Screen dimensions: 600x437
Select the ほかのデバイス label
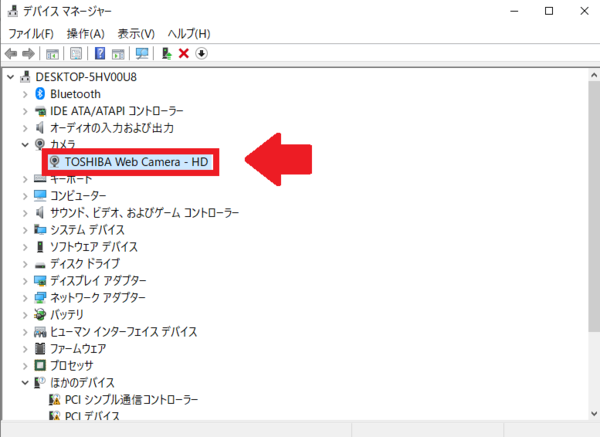pyautogui.click(x=82, y=382)
